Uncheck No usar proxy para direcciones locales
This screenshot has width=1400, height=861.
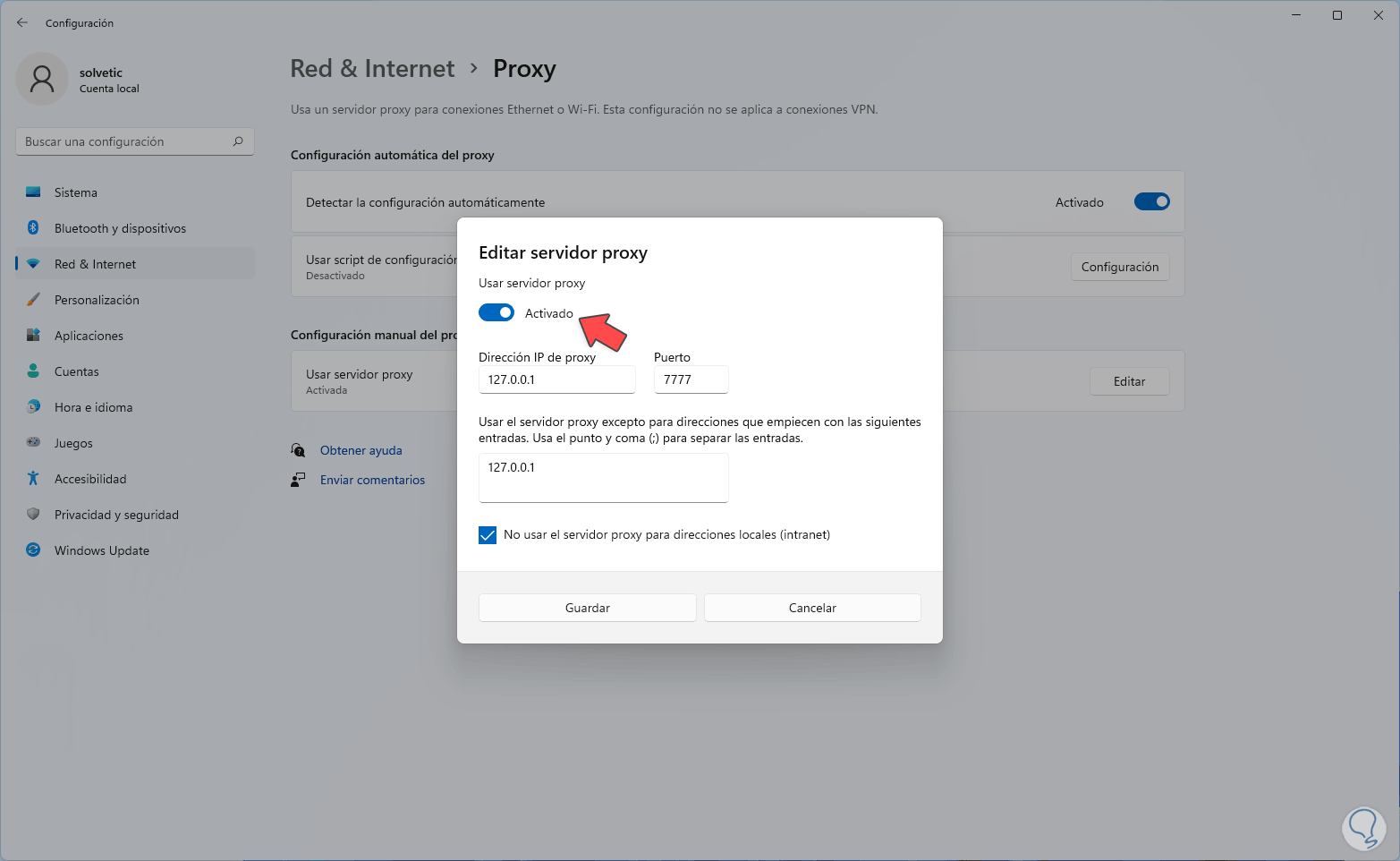click(x=488, y=535)
